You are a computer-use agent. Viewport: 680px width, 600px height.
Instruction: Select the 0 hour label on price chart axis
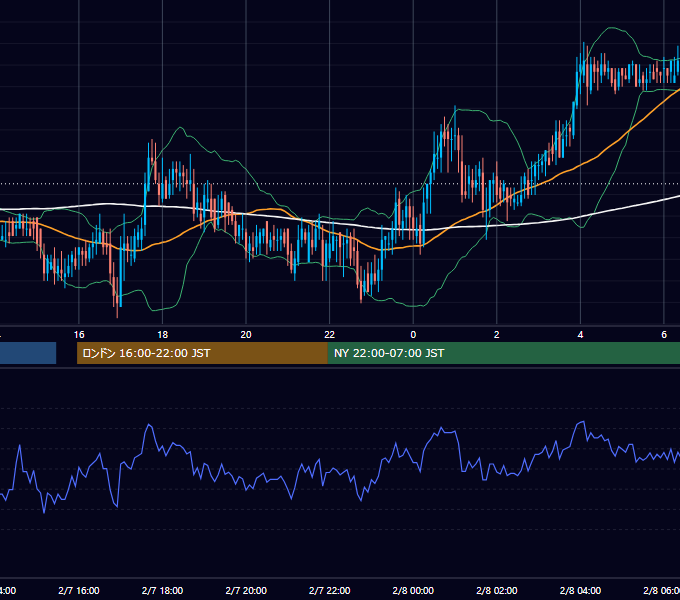click(413, 335)
